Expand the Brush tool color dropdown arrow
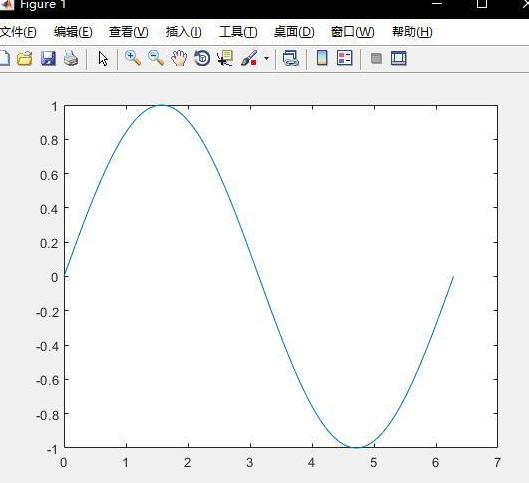Screen dimensions: 529x483 pos(267,58)
